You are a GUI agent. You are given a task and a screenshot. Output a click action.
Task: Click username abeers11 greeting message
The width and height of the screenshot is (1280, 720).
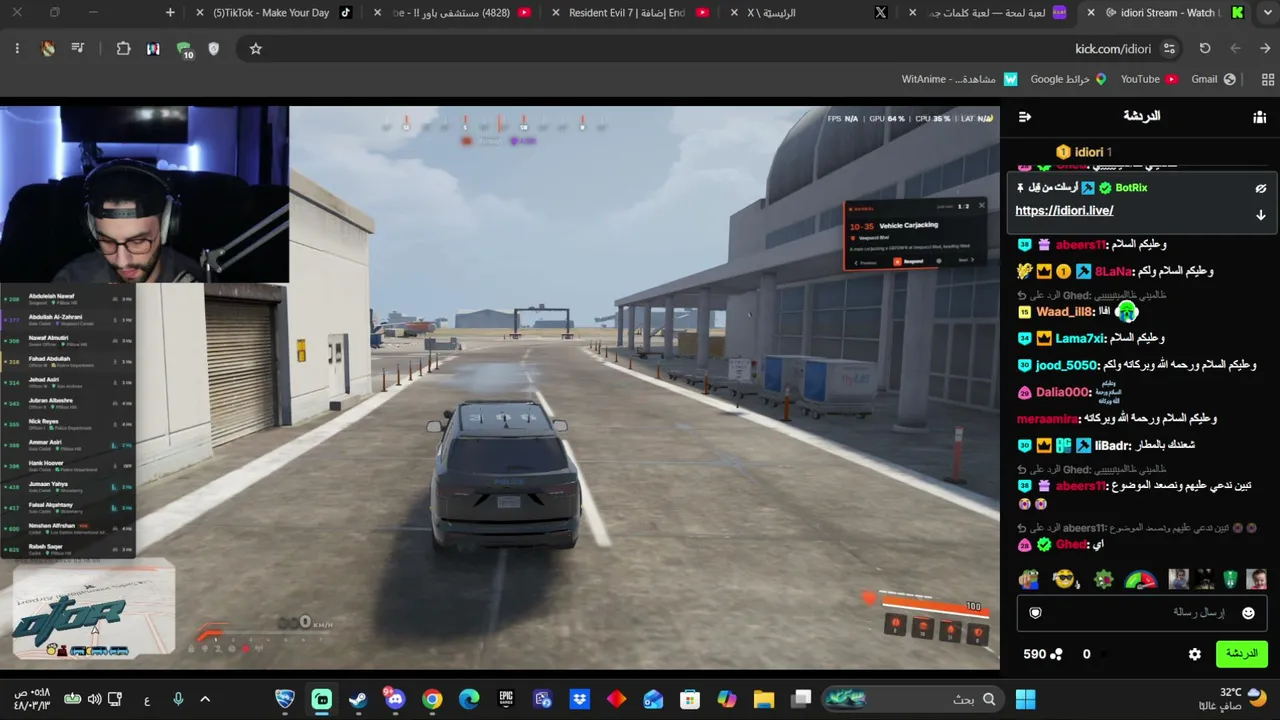[1080, 245]
